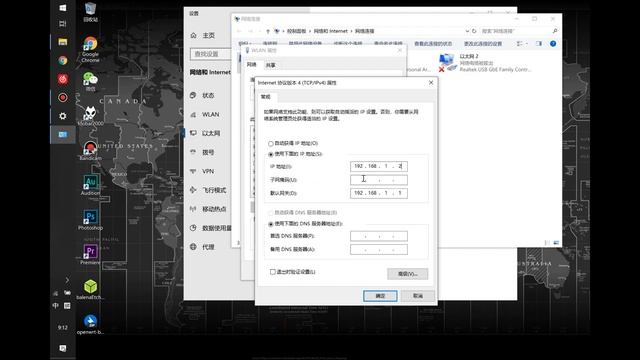640x360 pixels.
Task: Expand the address bar history dropdown
Action: (x=467, y=31)
